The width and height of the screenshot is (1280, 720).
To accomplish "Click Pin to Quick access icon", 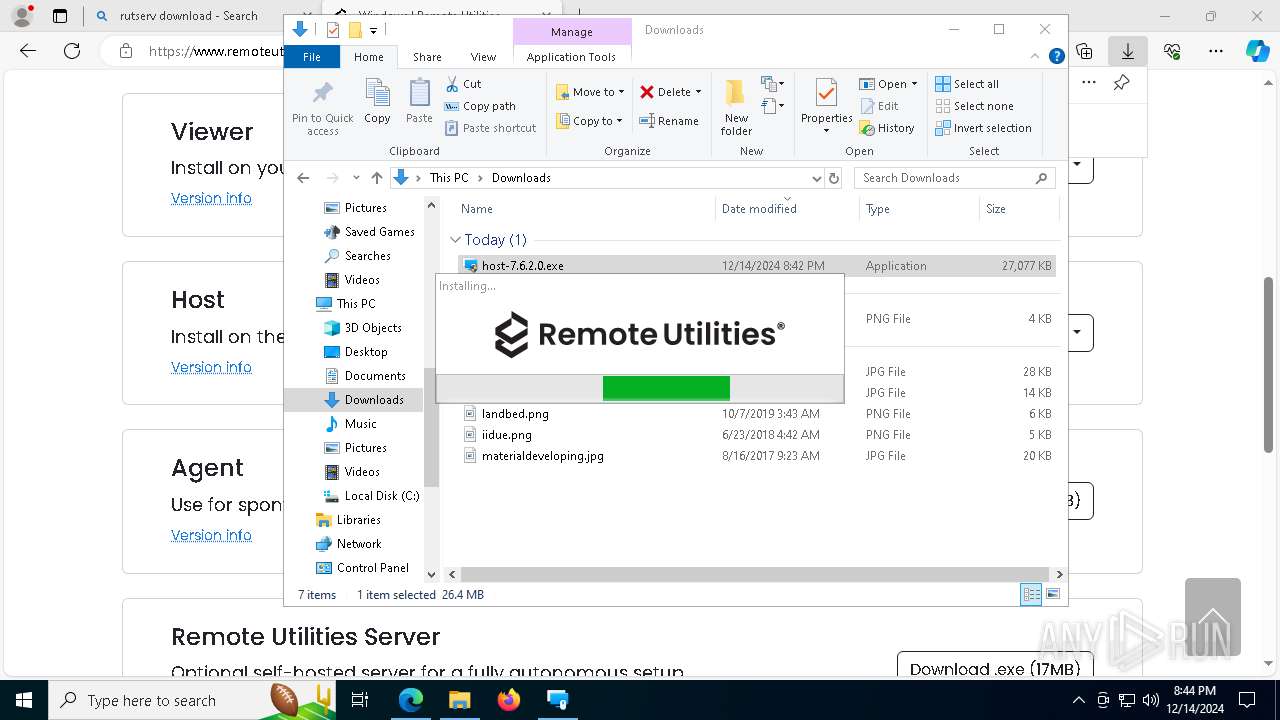I will 322,108.
